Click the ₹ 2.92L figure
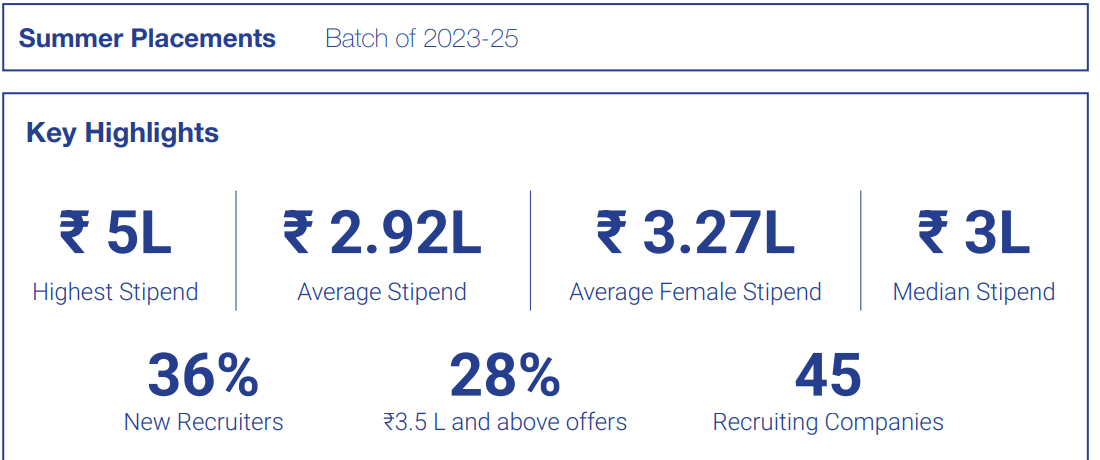The height and width of the screenshot is (460, 1100). [x=382, y=233]
